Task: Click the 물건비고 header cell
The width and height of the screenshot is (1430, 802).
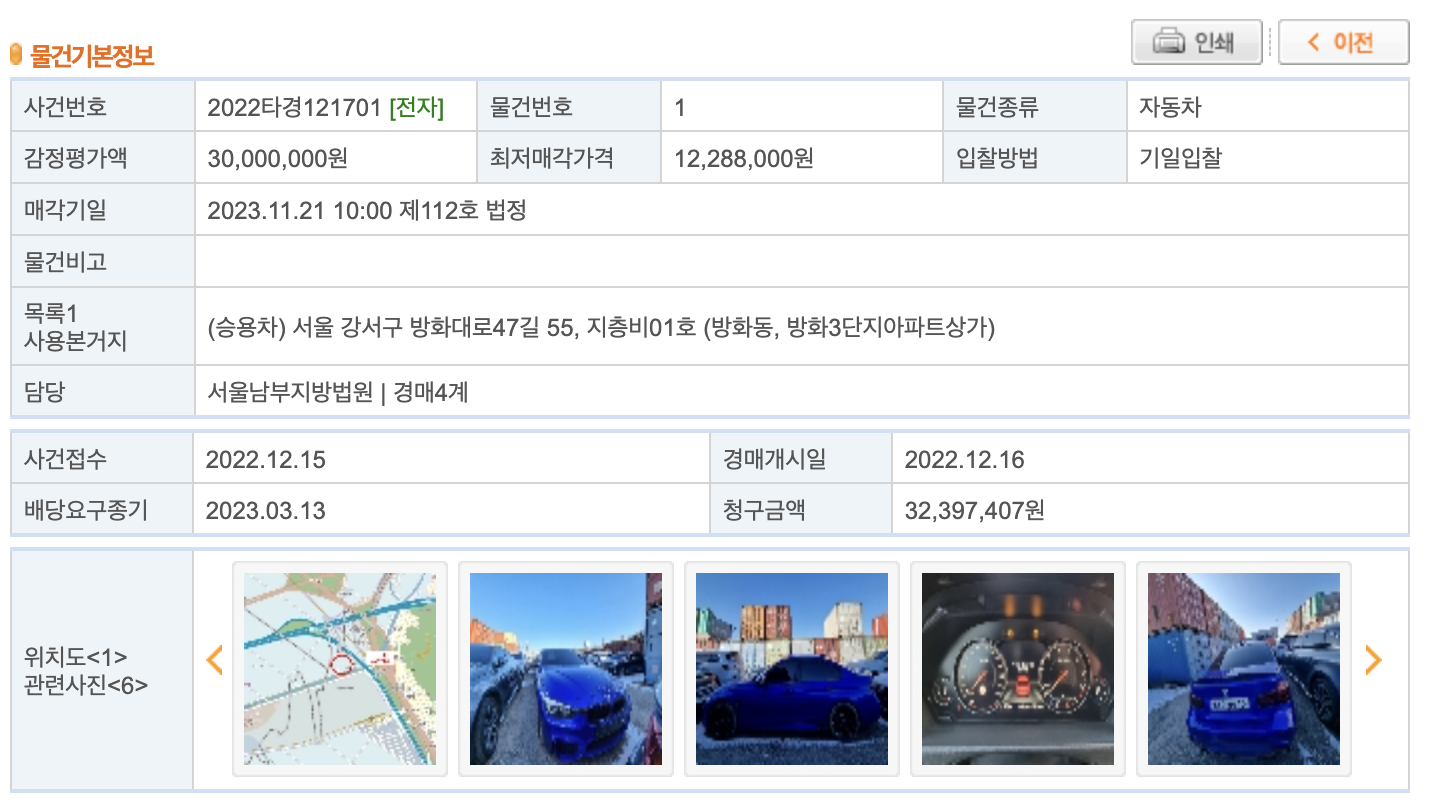Action: click(103, 262)
